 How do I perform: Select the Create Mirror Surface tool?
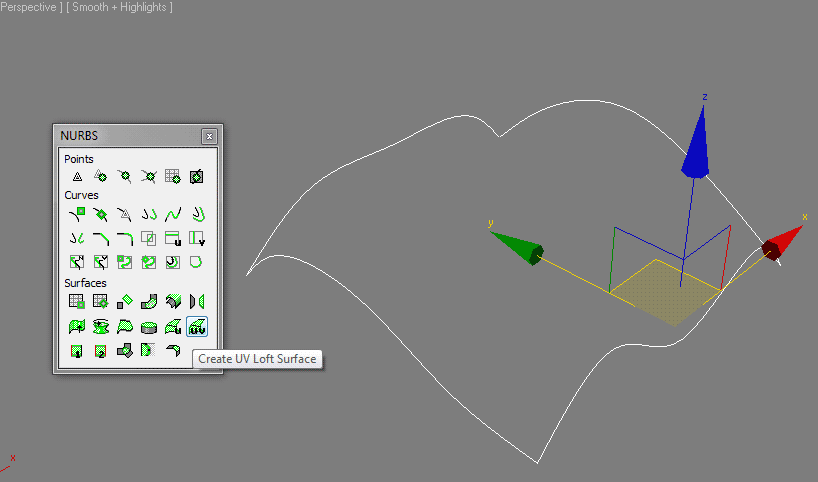197,302
